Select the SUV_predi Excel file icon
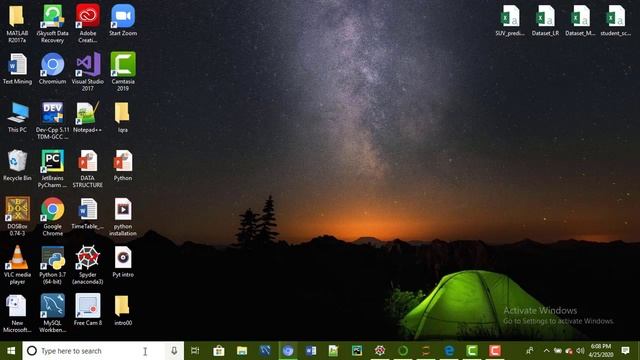Screen dimensions: 640x360 tap(510, 16)
